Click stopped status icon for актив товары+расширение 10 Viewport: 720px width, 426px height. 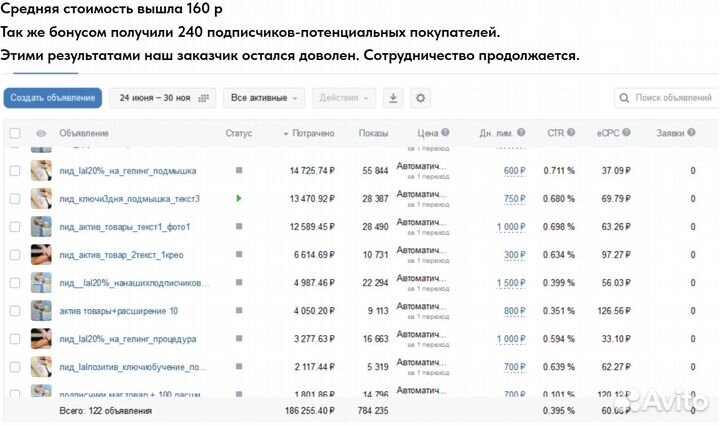point(239,310)
